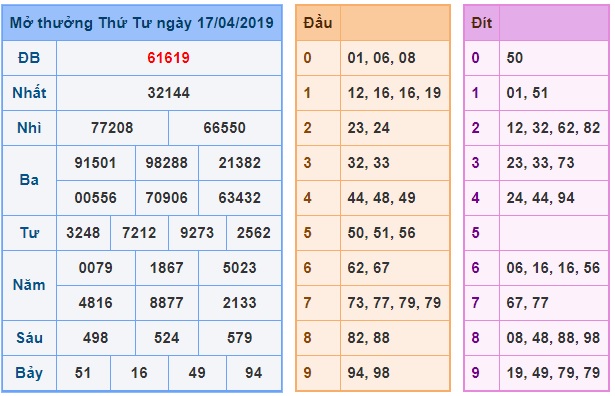
Task: Click the first prize number 32144
Action: 169,93
